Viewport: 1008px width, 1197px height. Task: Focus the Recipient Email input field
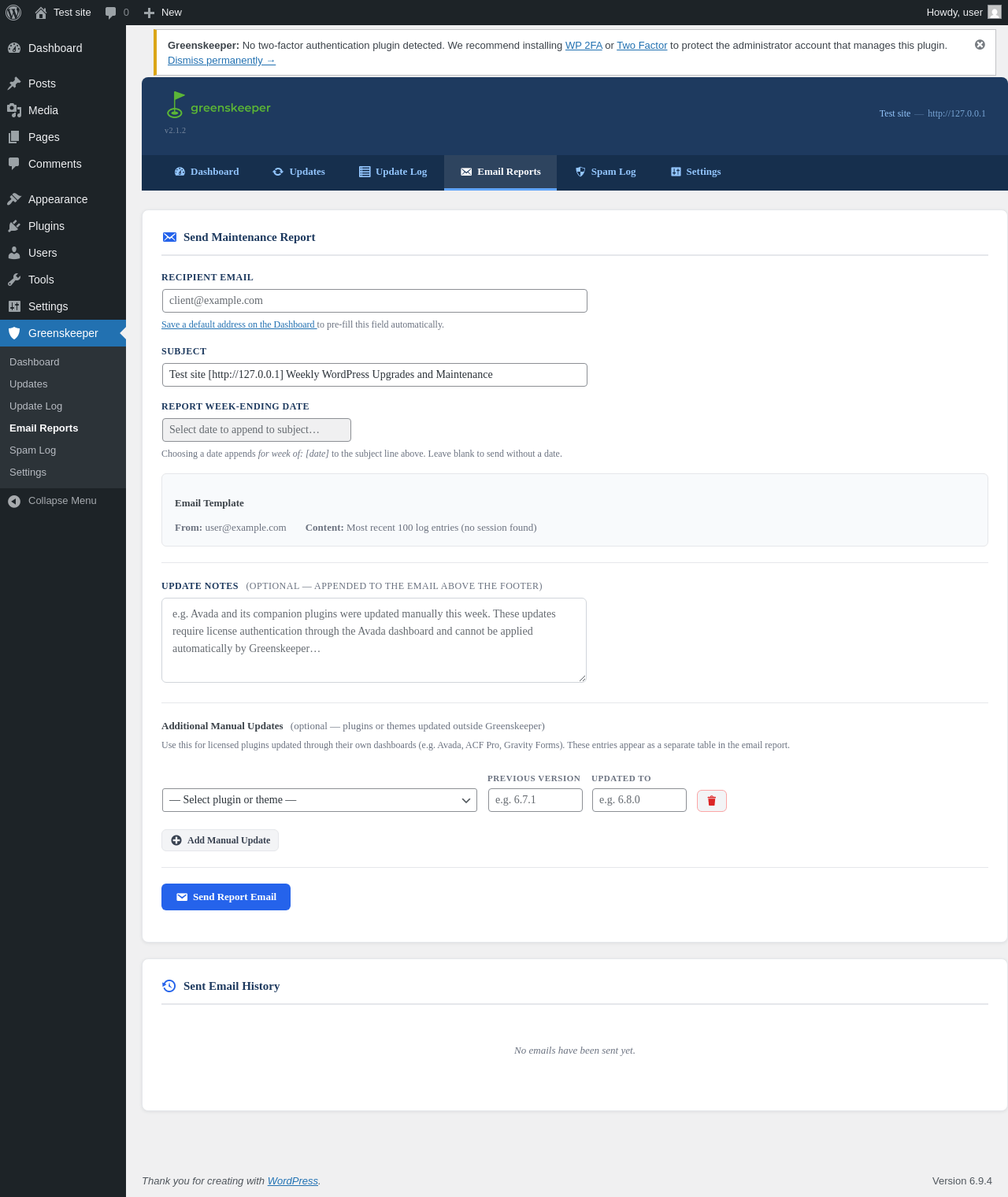(x=375, y=301)
